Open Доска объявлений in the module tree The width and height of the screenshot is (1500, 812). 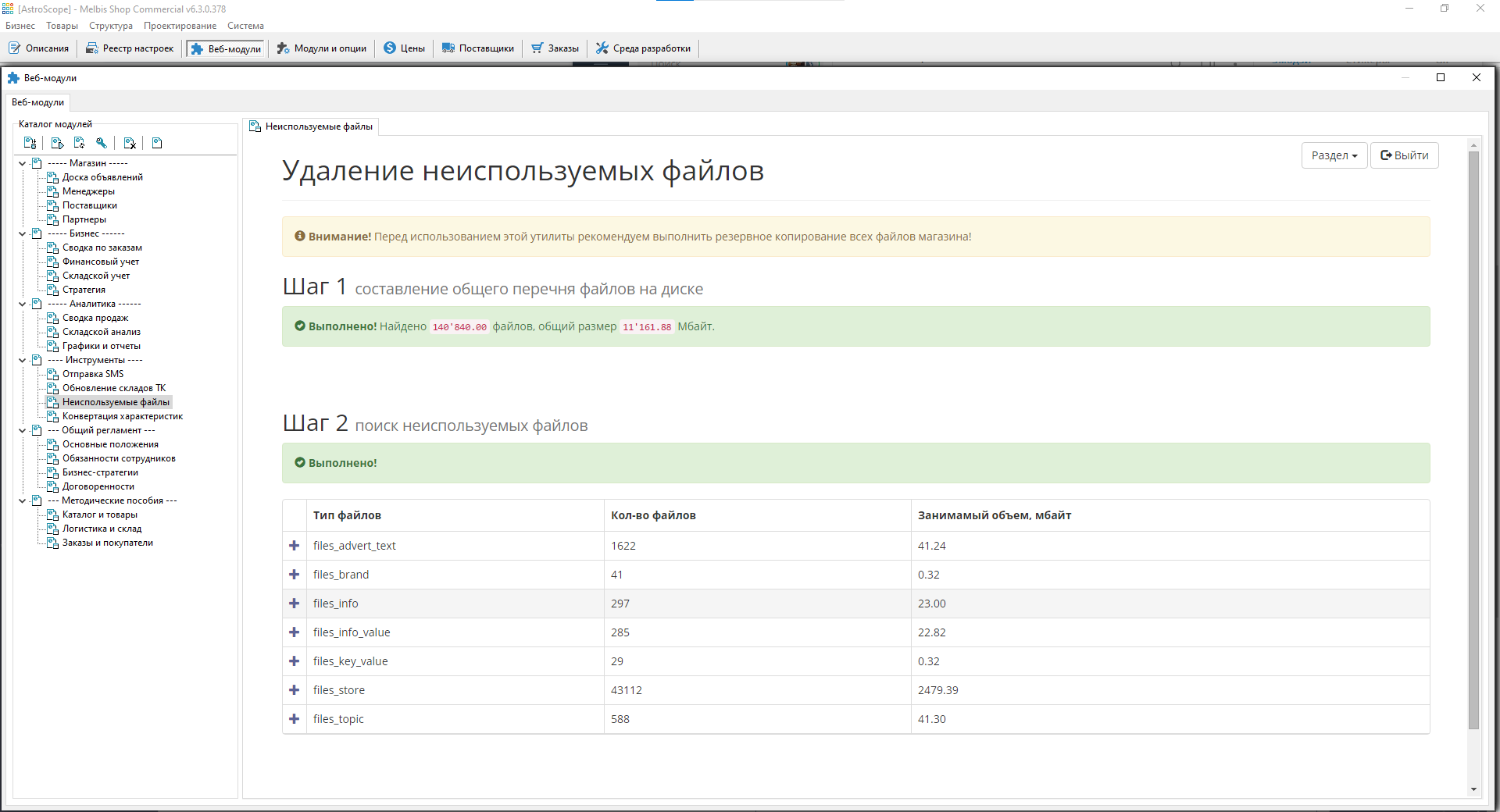pyautogui.click(x=102, y=177)
